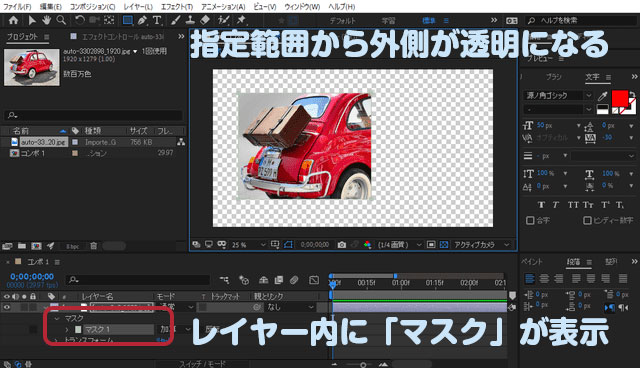Click the red fill color swatch
This screenshot has width=640, height=368.
pos(620,98)
